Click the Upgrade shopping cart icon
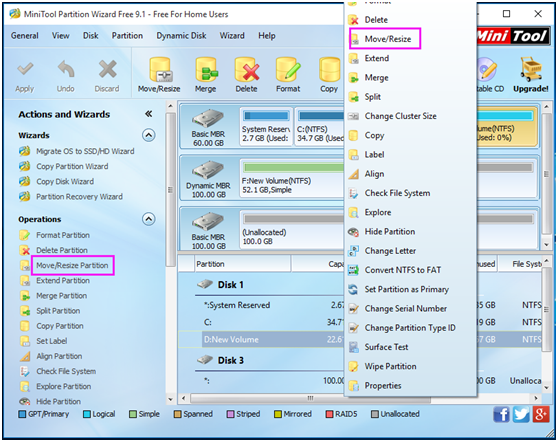Viewport: 558px width, 442px height. [531, 69]
